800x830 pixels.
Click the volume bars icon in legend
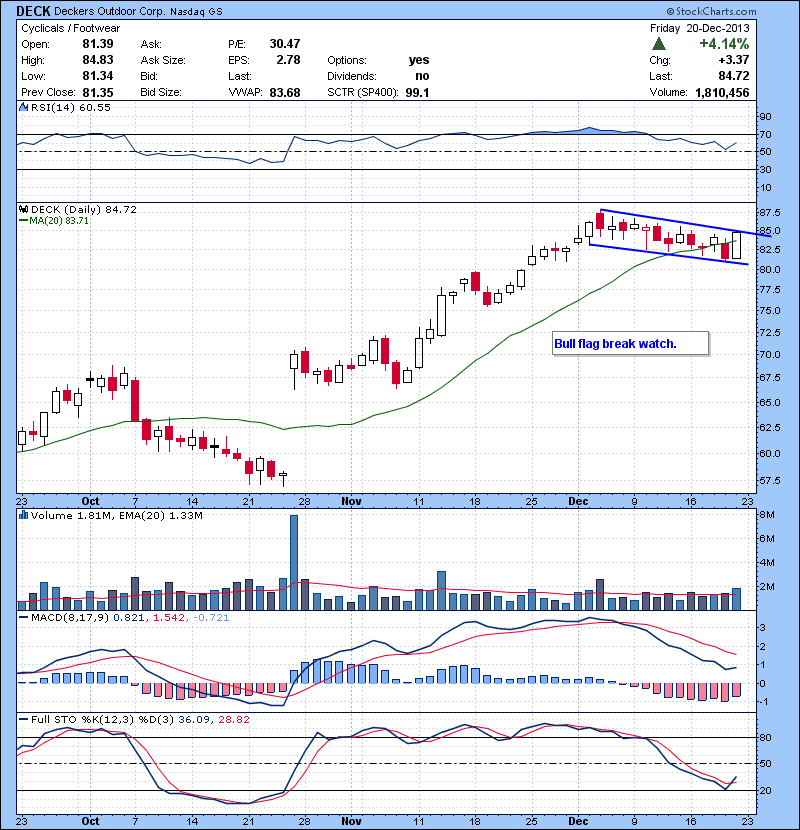[23, 515]
